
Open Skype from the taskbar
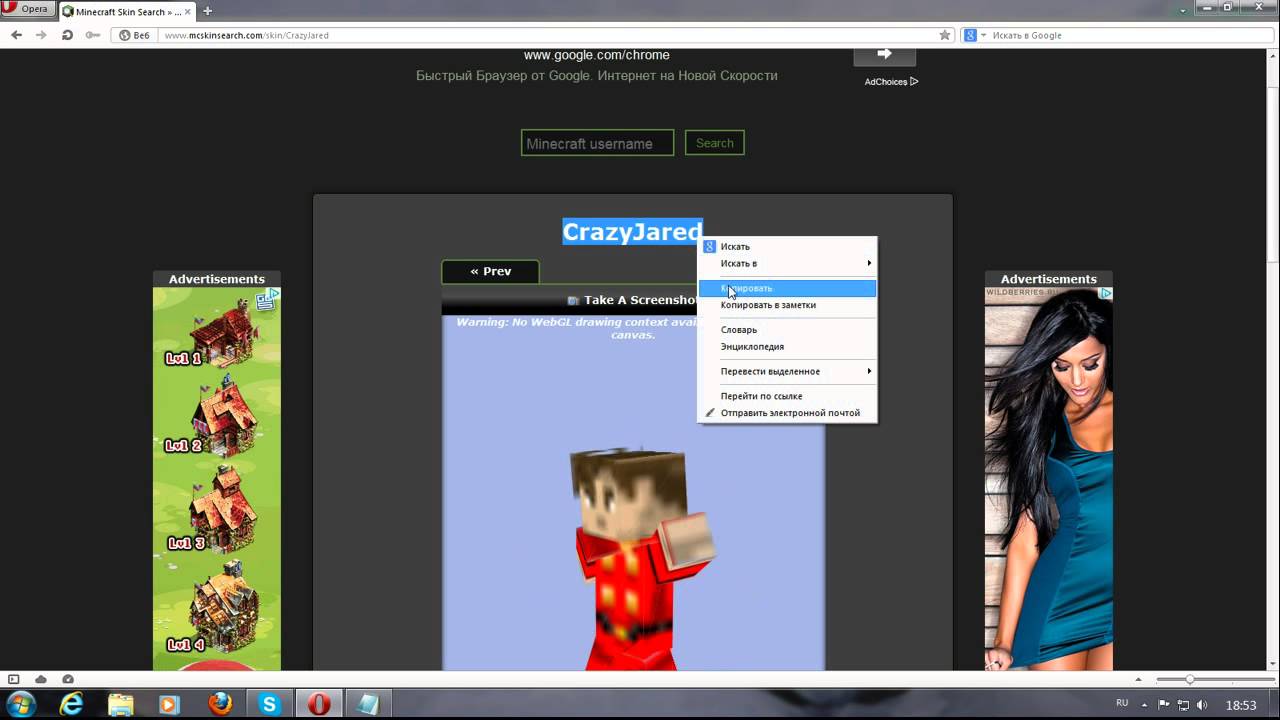(x=269, y=704)
